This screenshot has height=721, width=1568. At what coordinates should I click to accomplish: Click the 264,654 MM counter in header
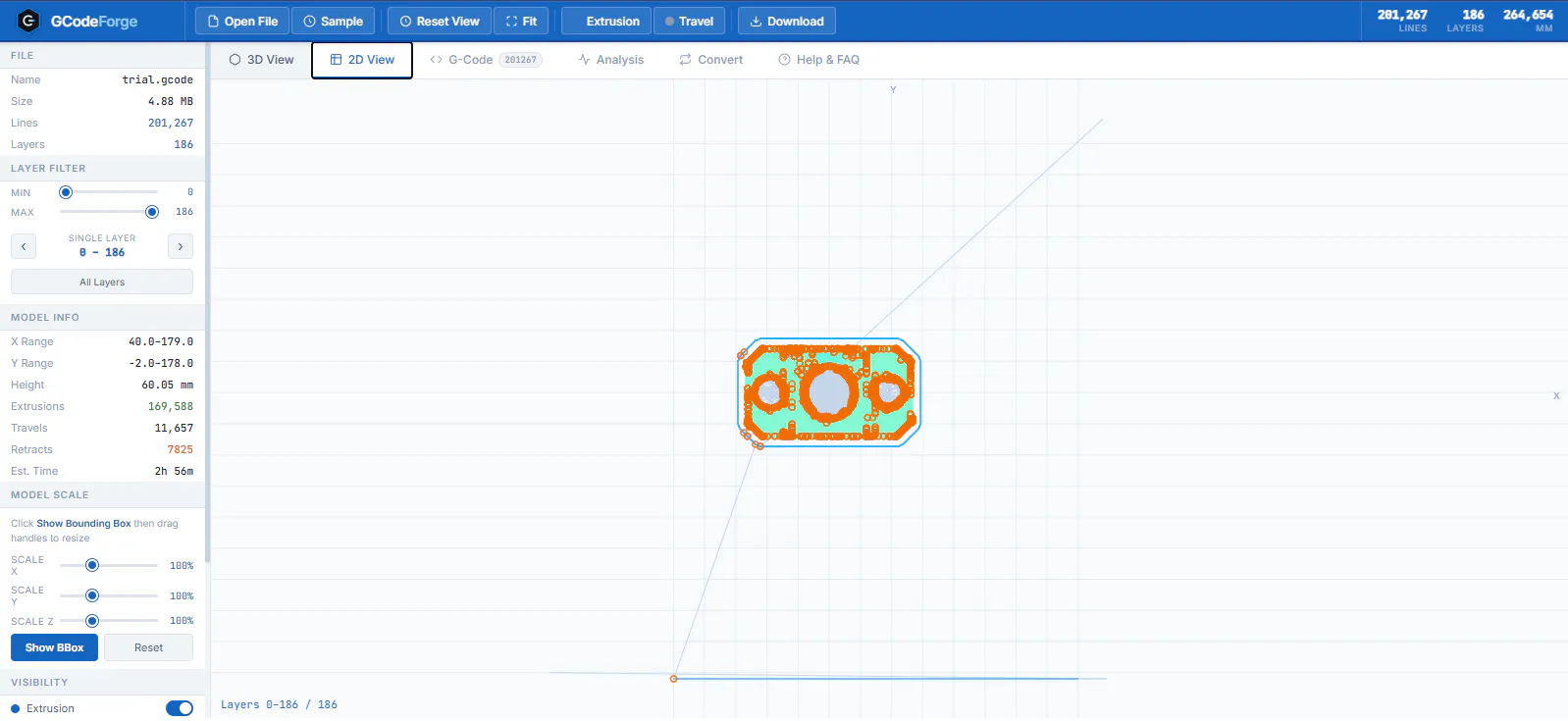pos(1528,21)
